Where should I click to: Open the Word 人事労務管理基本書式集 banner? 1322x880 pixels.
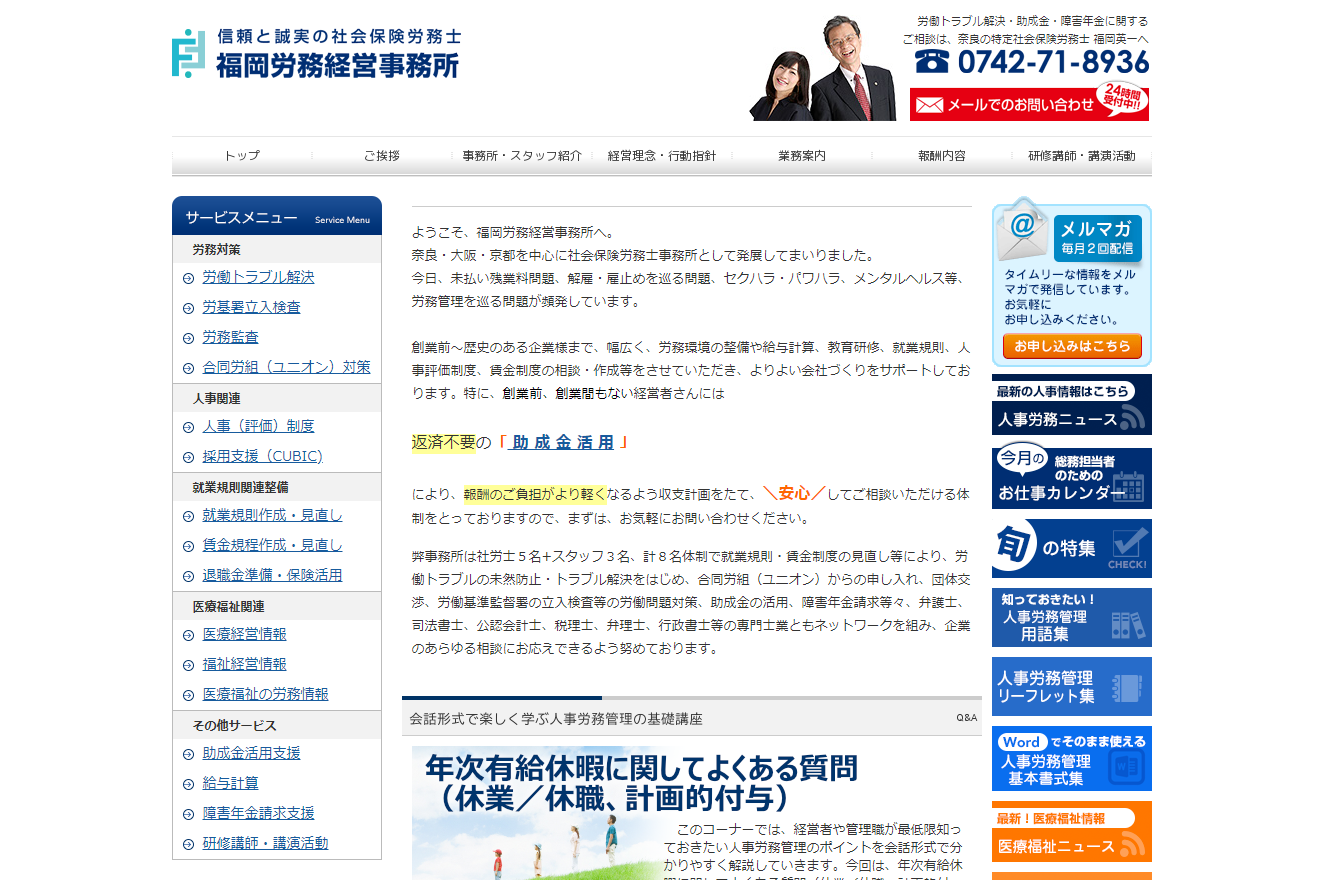1071,759
